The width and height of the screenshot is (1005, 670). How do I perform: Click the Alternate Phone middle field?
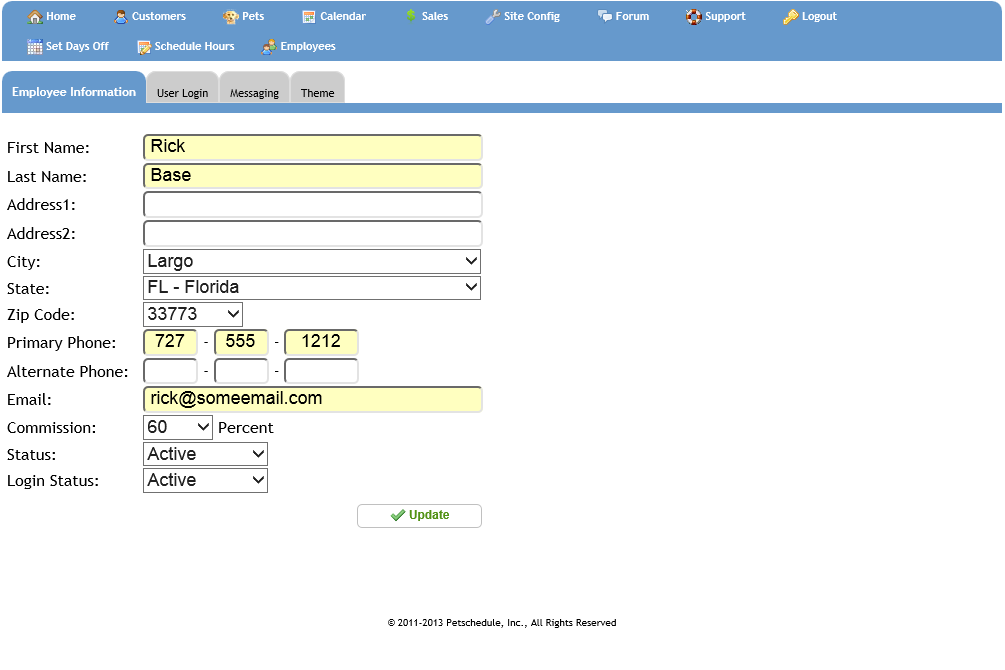click(x=241, y=371)
